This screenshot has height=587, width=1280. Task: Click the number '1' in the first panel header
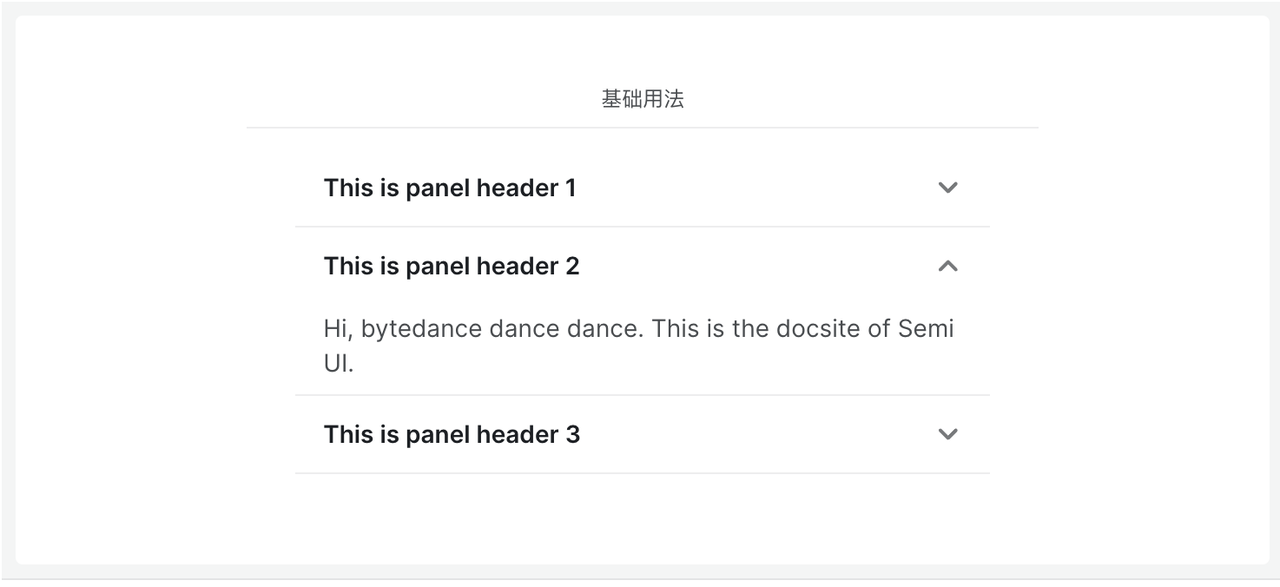tap(570, 188)
